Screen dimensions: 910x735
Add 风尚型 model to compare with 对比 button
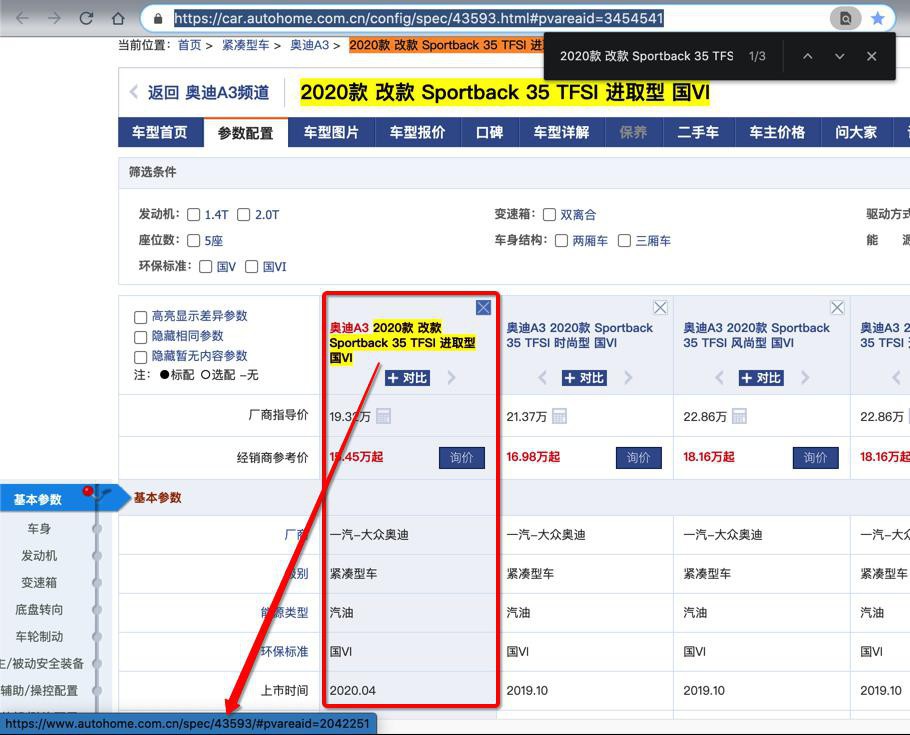761,378
